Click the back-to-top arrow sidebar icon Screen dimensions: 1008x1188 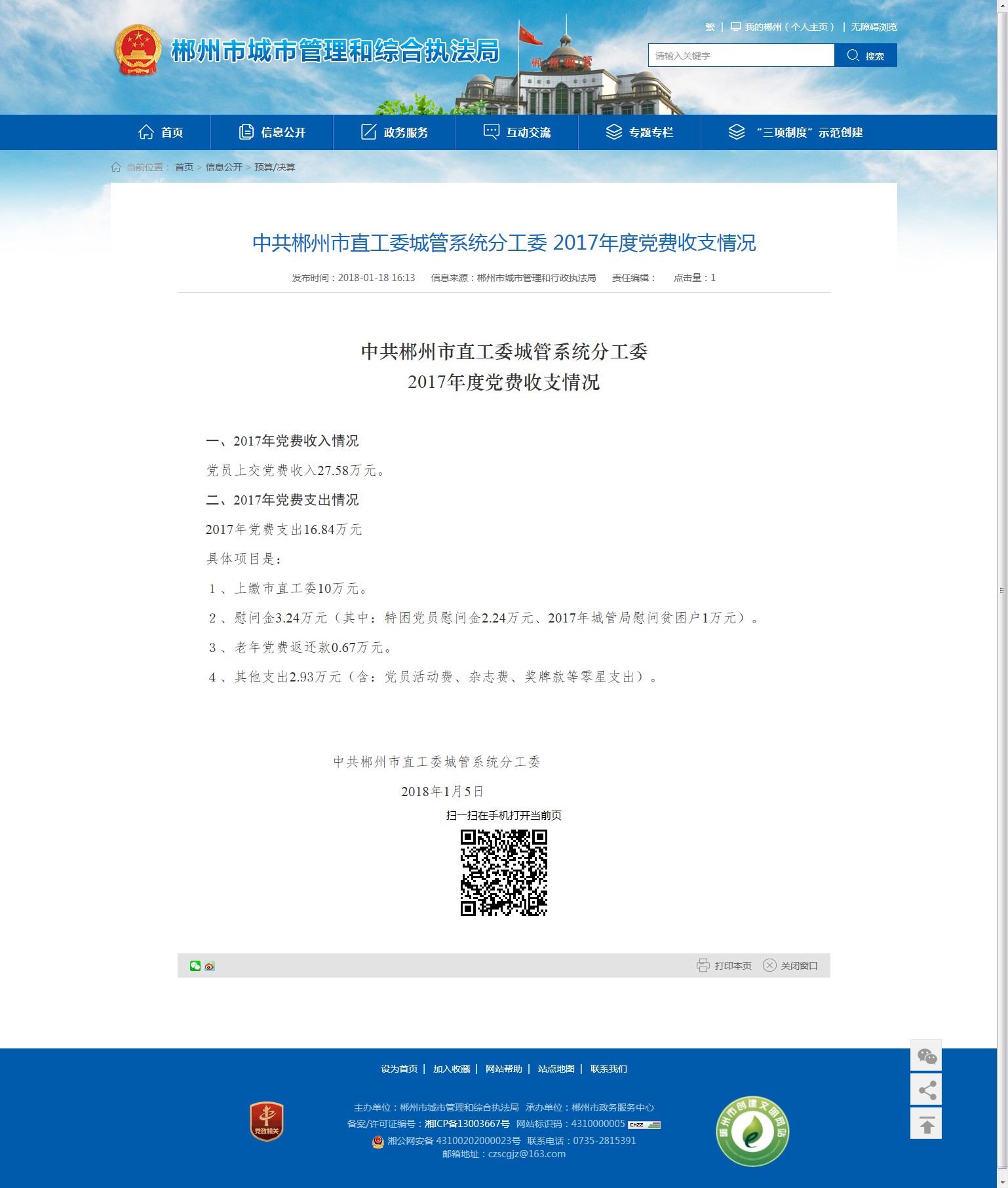(926, 1123)
